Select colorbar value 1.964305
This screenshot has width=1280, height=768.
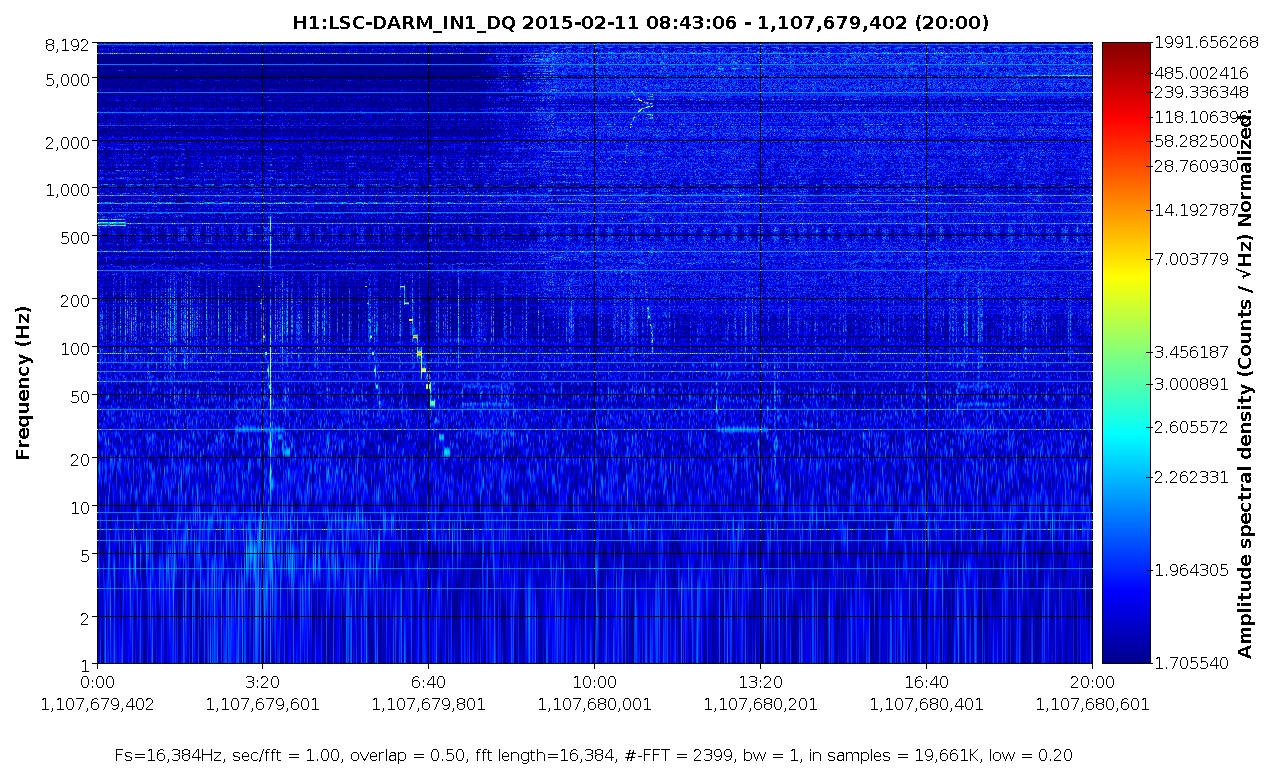click(1191, 571)
